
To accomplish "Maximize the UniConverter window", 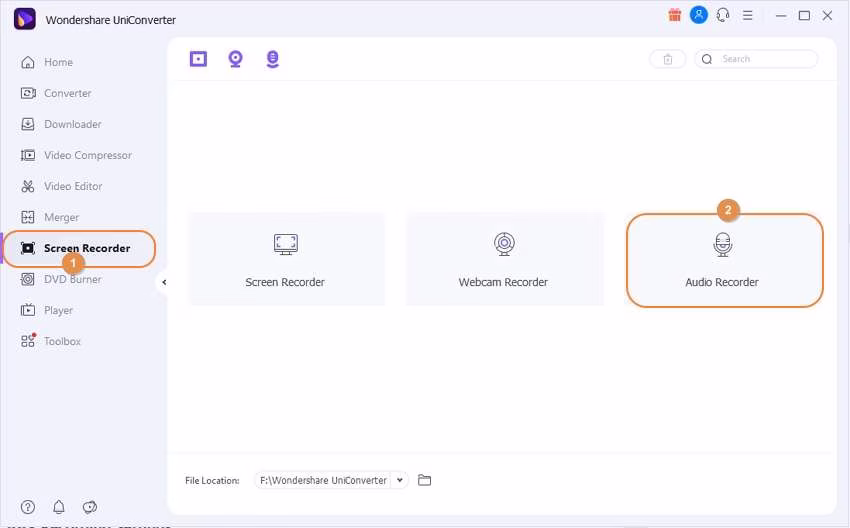I will [x=804, y=16].
